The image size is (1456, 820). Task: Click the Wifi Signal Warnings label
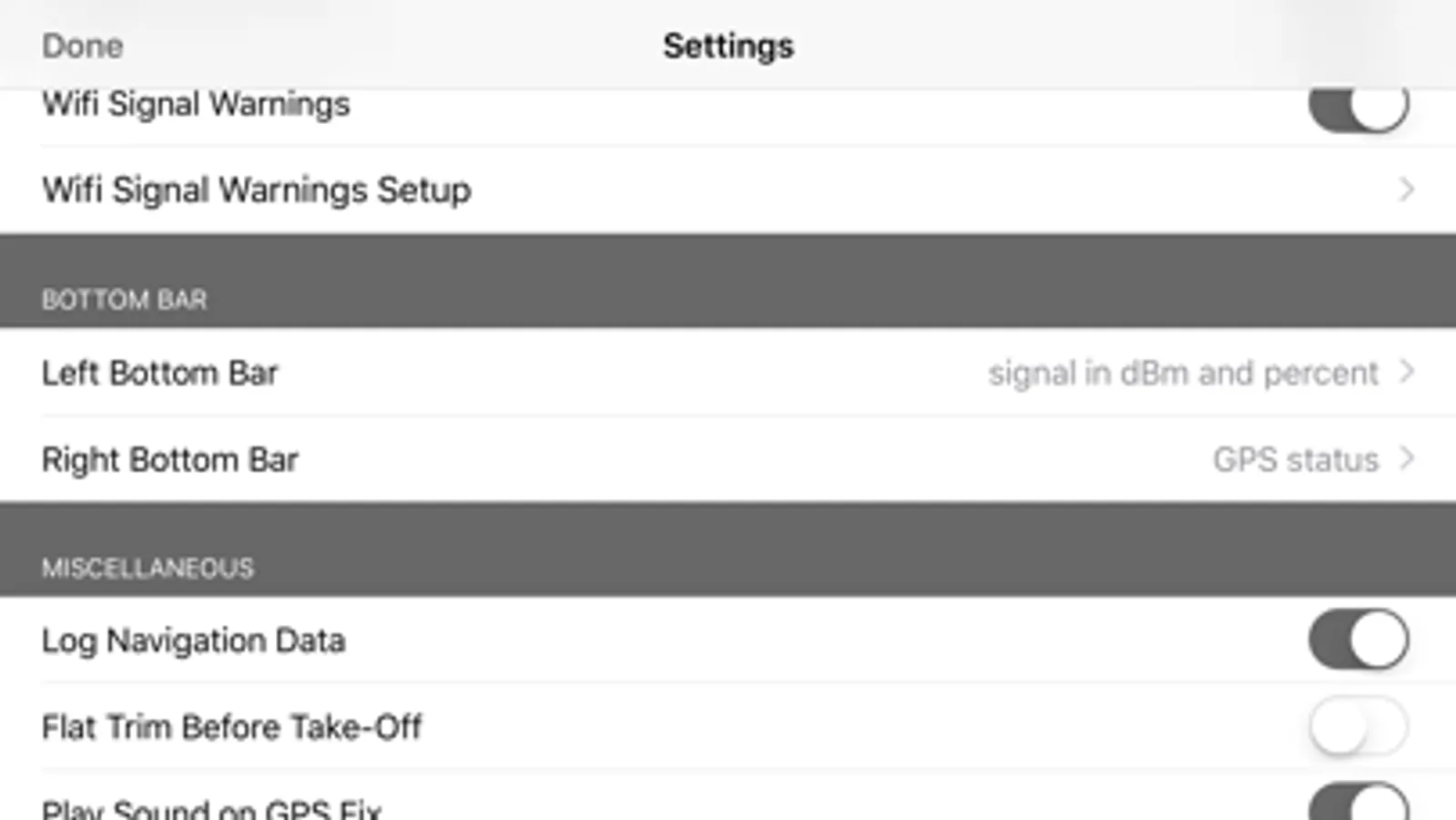tap(196, 106)
